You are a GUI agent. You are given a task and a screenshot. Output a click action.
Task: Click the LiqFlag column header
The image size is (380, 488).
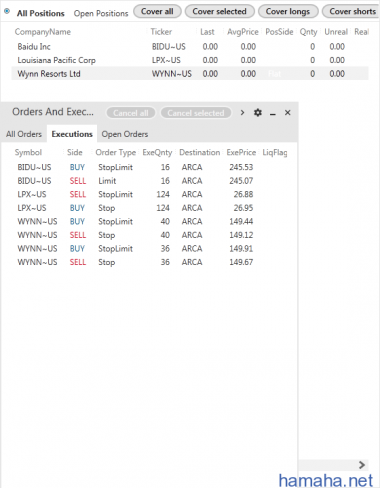275,153
